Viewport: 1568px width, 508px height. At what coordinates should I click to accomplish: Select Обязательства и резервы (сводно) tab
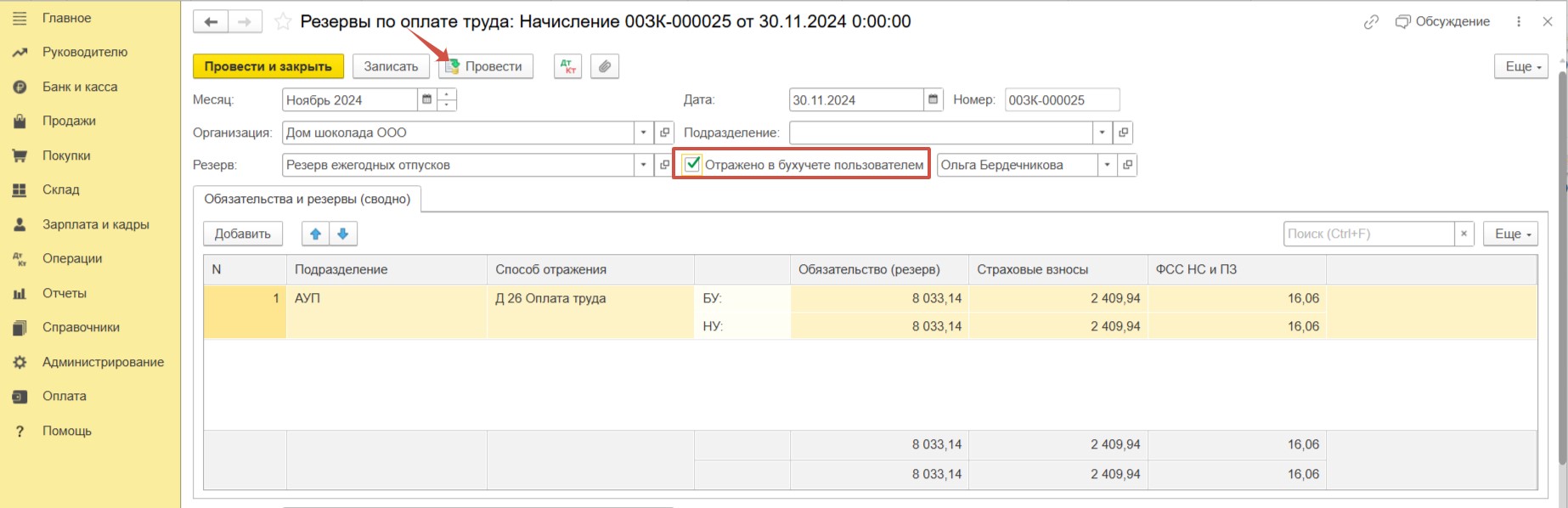click(x=307, y=199)
